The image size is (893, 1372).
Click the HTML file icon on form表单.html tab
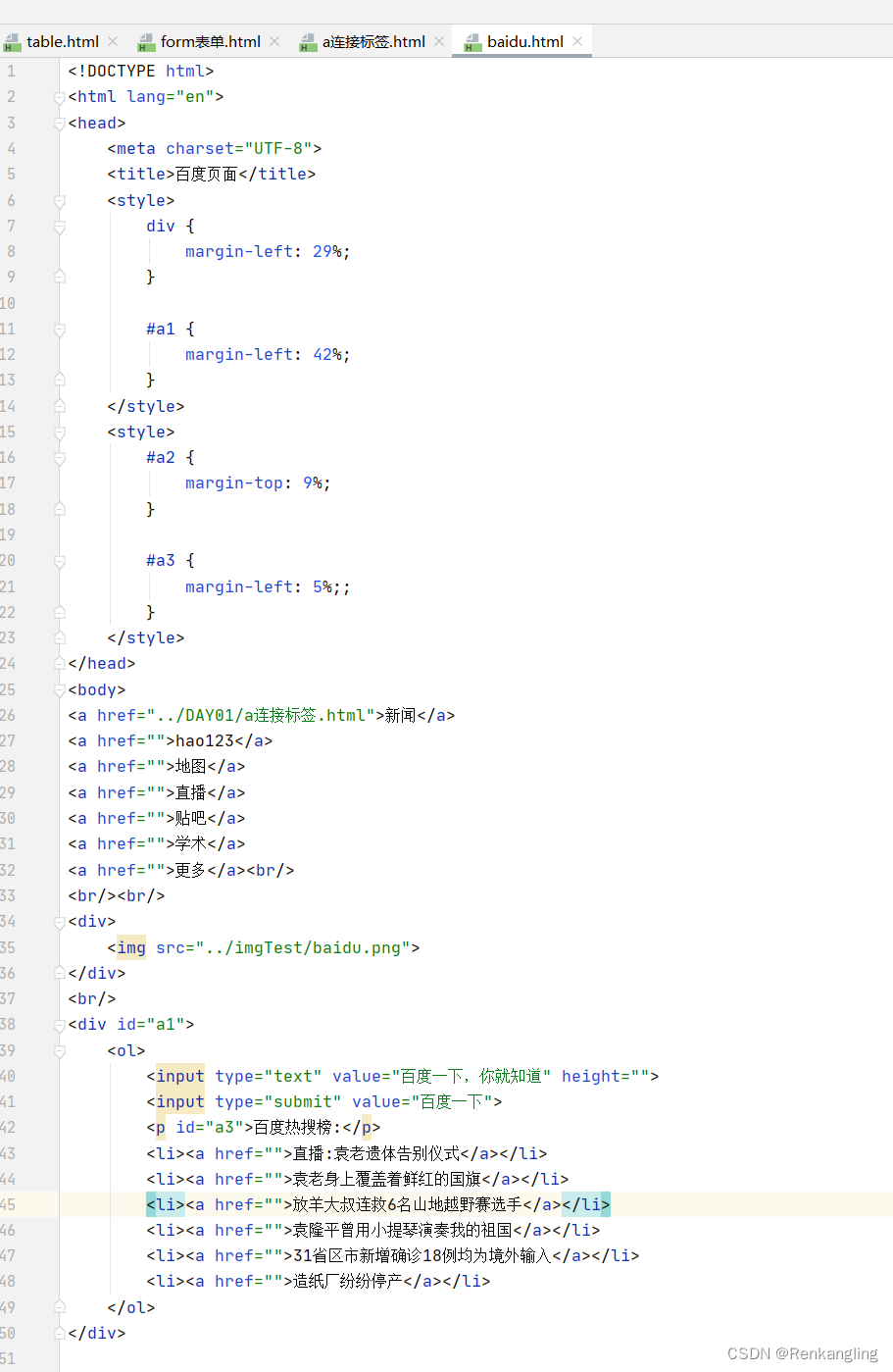(145, 41)
